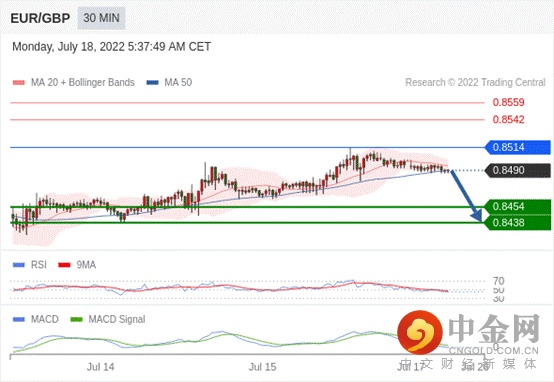The width and height of the screenshot is (554, 382).
Task: Click the black 0.8490 current price tag
Action: (x=518, y=170)
